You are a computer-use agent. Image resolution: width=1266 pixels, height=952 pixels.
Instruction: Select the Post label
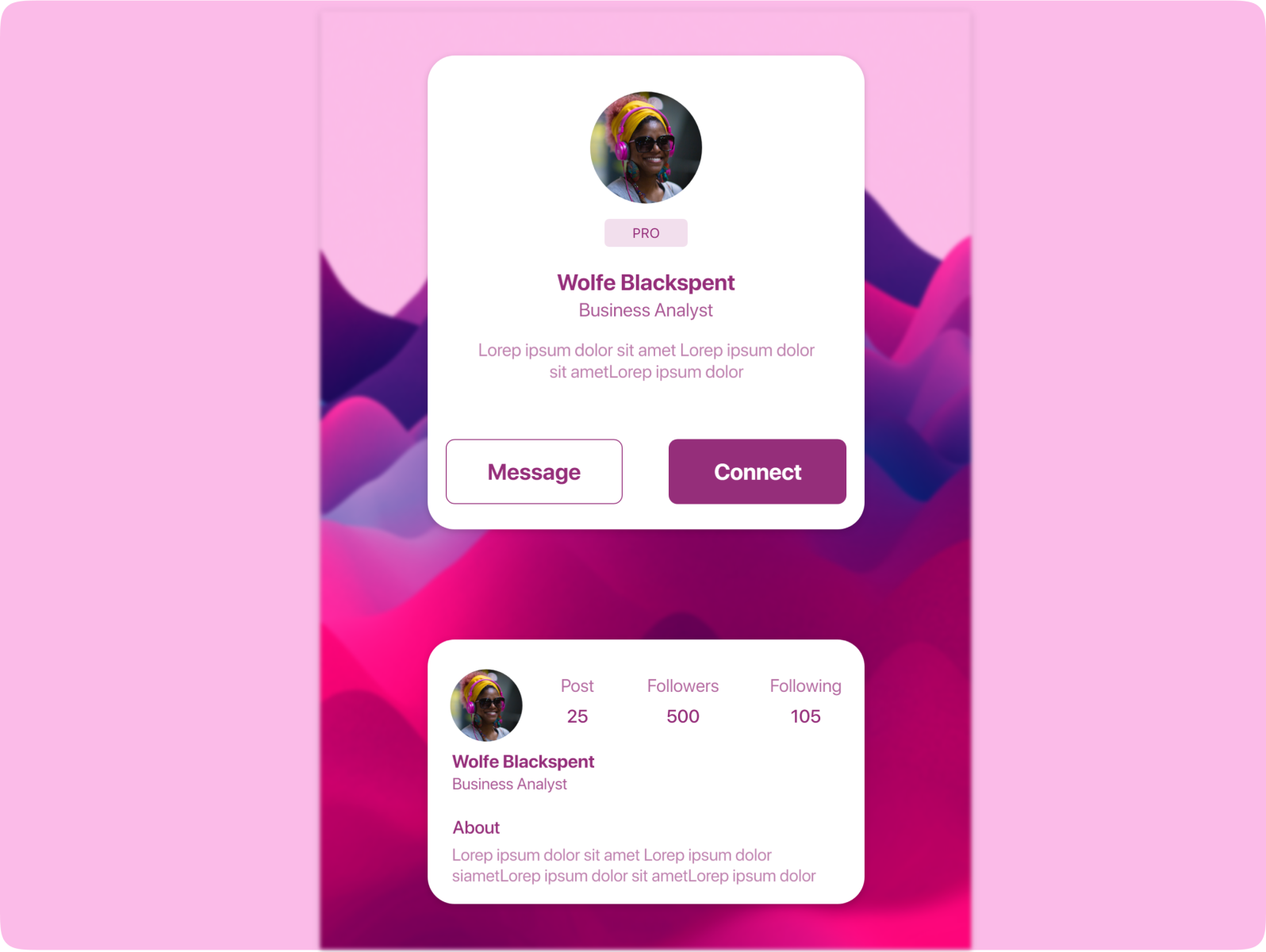577,686
